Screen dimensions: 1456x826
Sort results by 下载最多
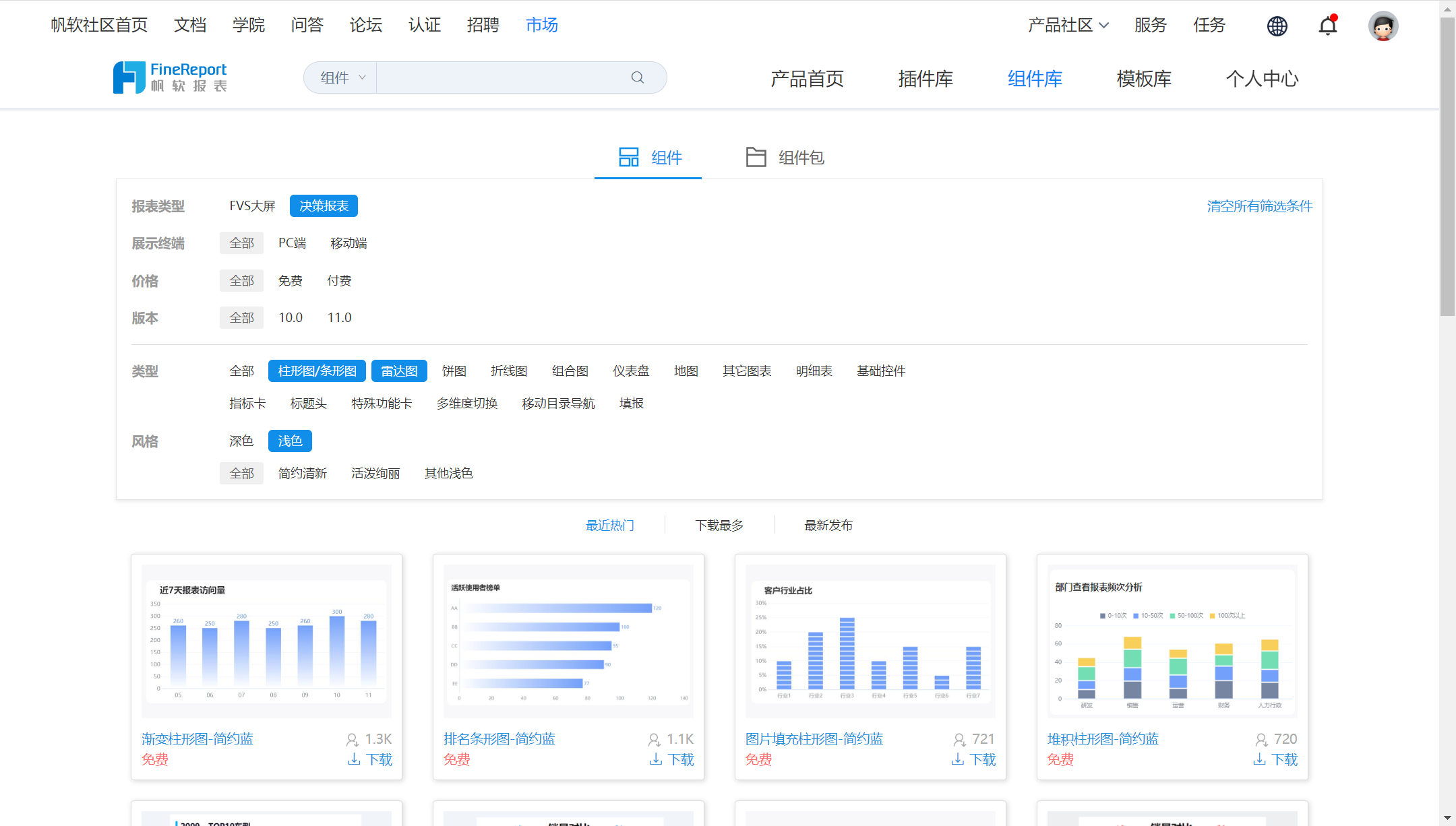coord(719,526)
